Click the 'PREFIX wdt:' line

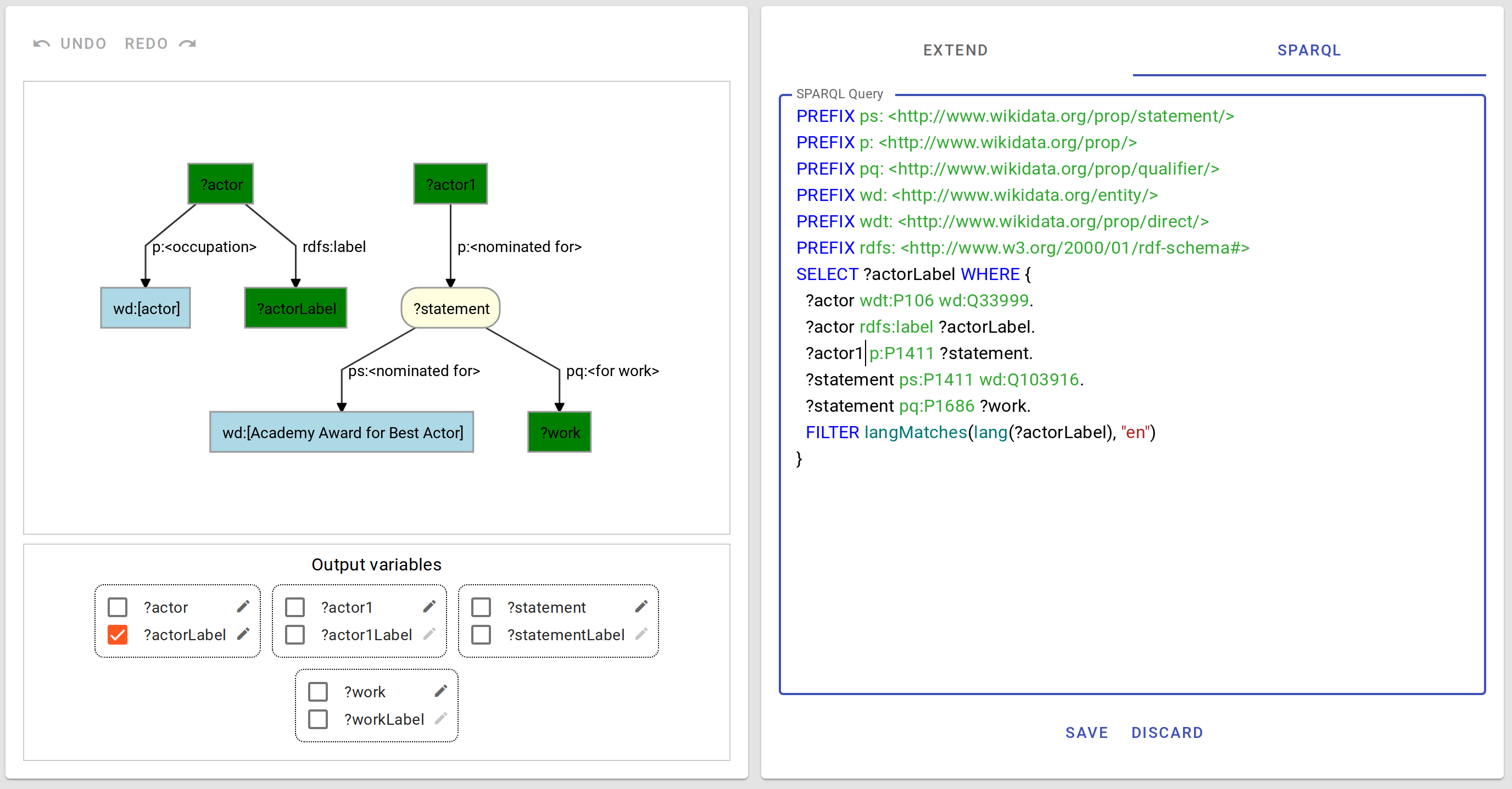coord(1002,221)
